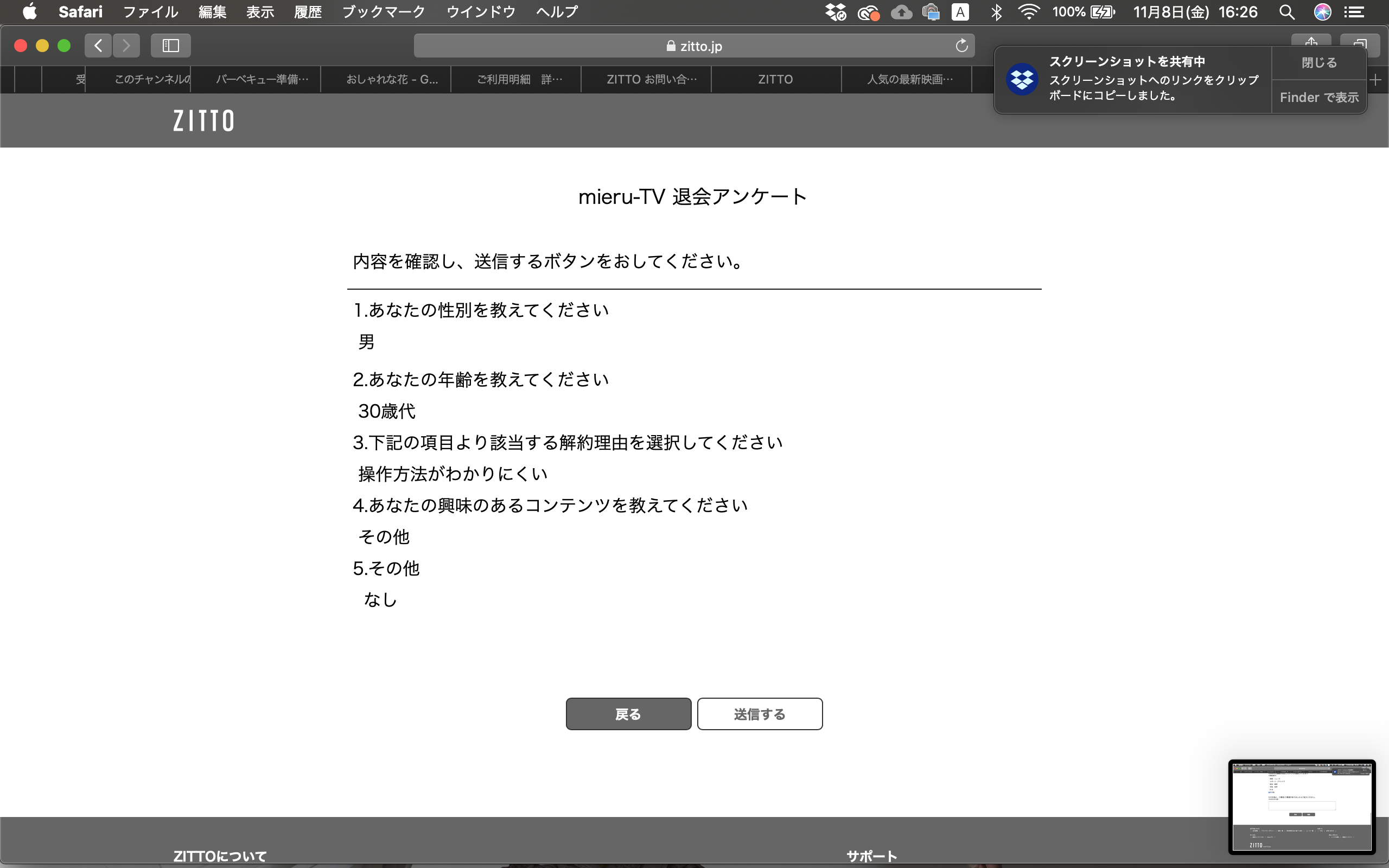Screen dimensions: 1389x868
Task: Go forward with Safari's forward arrow
Action: [126, 46]
